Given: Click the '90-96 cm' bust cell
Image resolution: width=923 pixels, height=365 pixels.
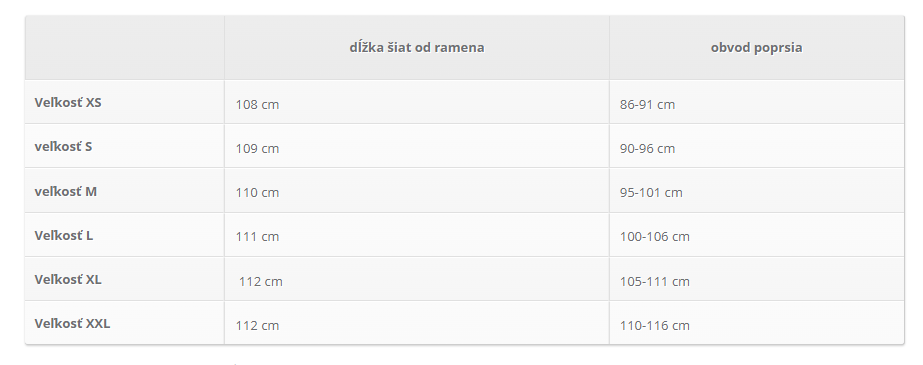Looking at the screenshot, I should tap(648, 149).
